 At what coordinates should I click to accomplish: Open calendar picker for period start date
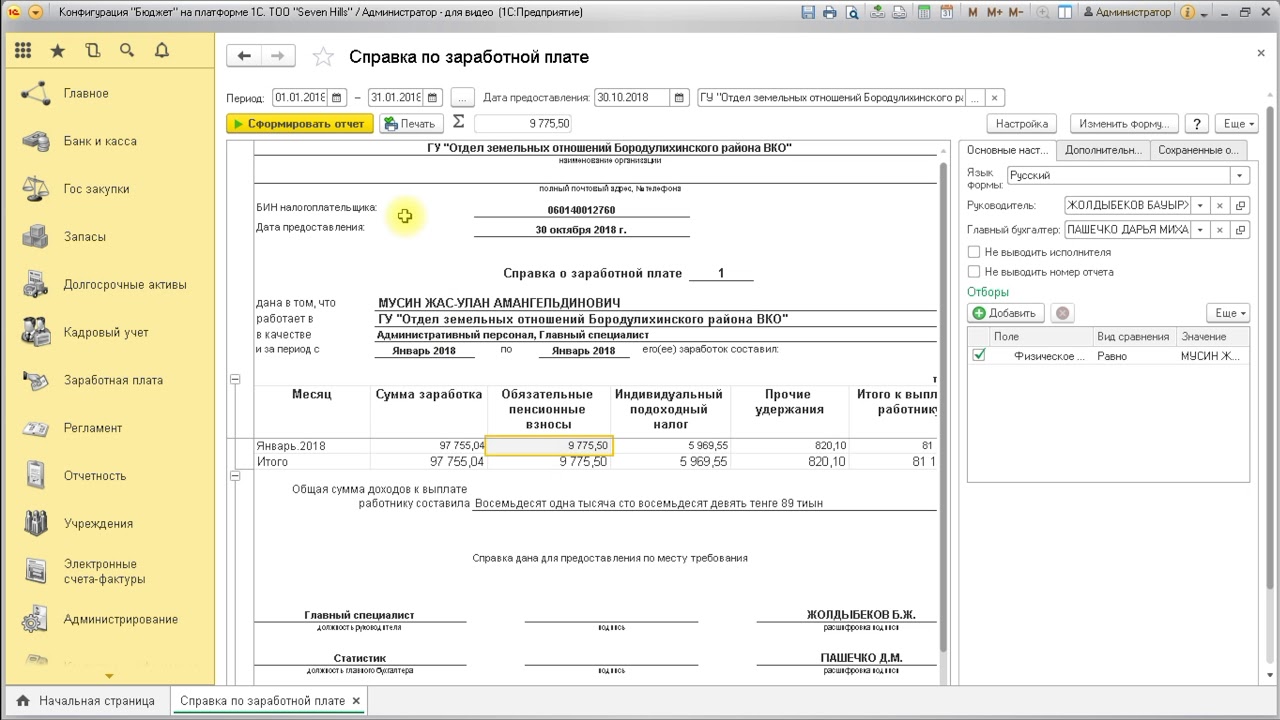point(337,98)
